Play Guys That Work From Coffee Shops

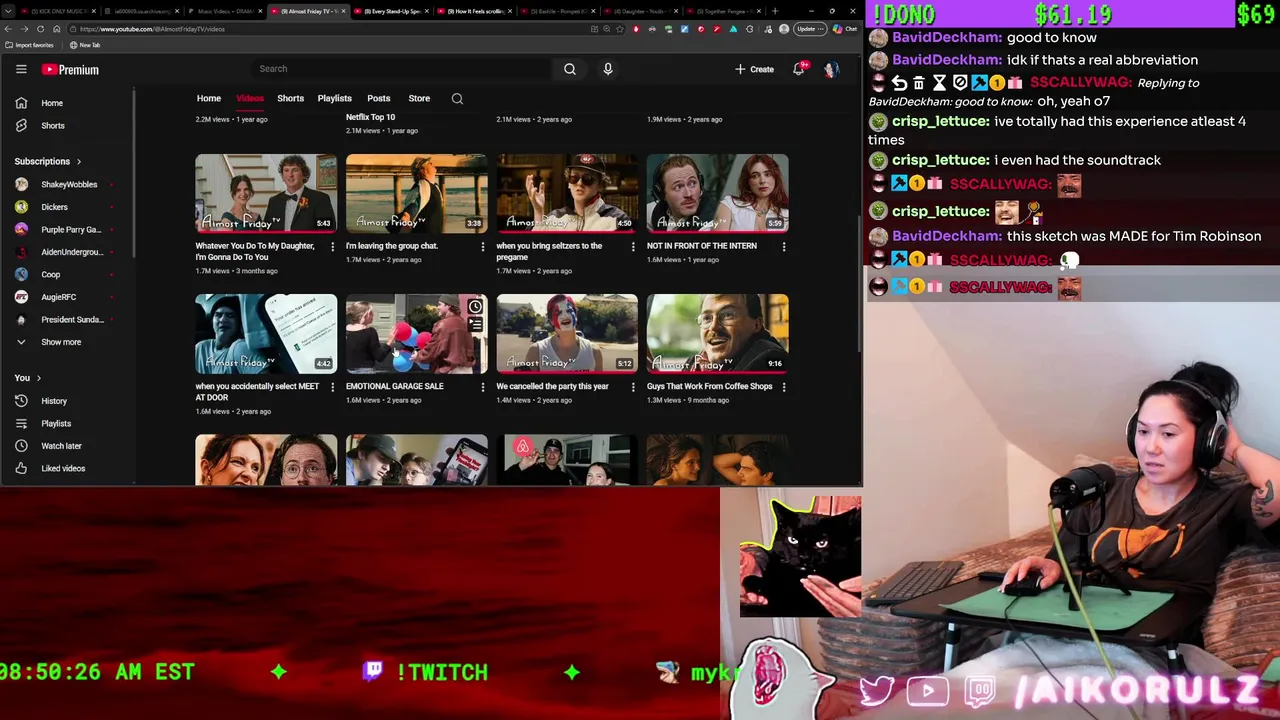tap(717, 333)
